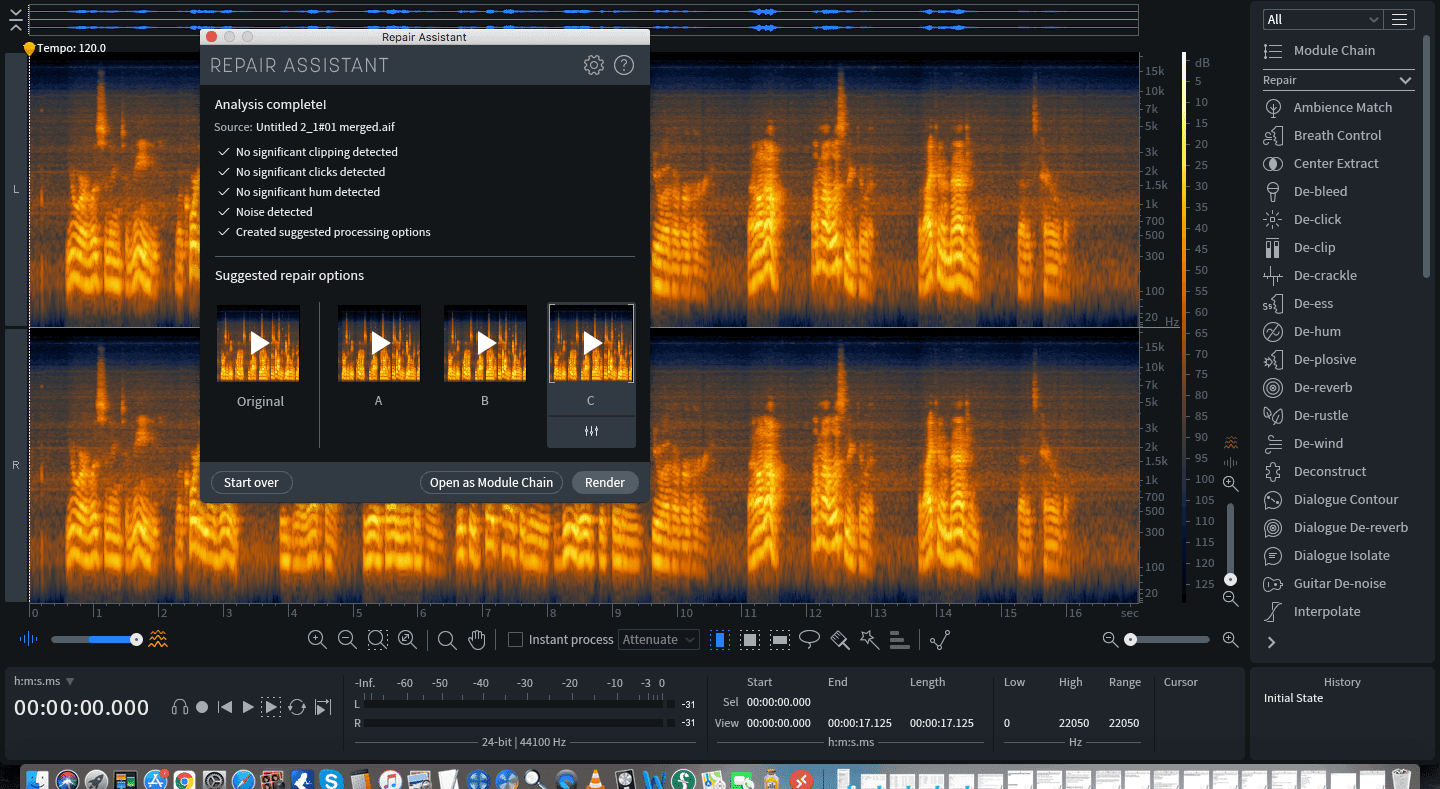Click the record button in transport
Image resolution: width=1440 pixels, height=789 pixels.
202,707
